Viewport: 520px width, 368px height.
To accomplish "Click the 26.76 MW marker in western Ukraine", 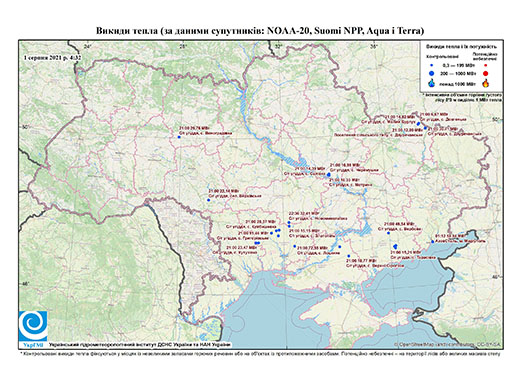I will pos(179,137).
